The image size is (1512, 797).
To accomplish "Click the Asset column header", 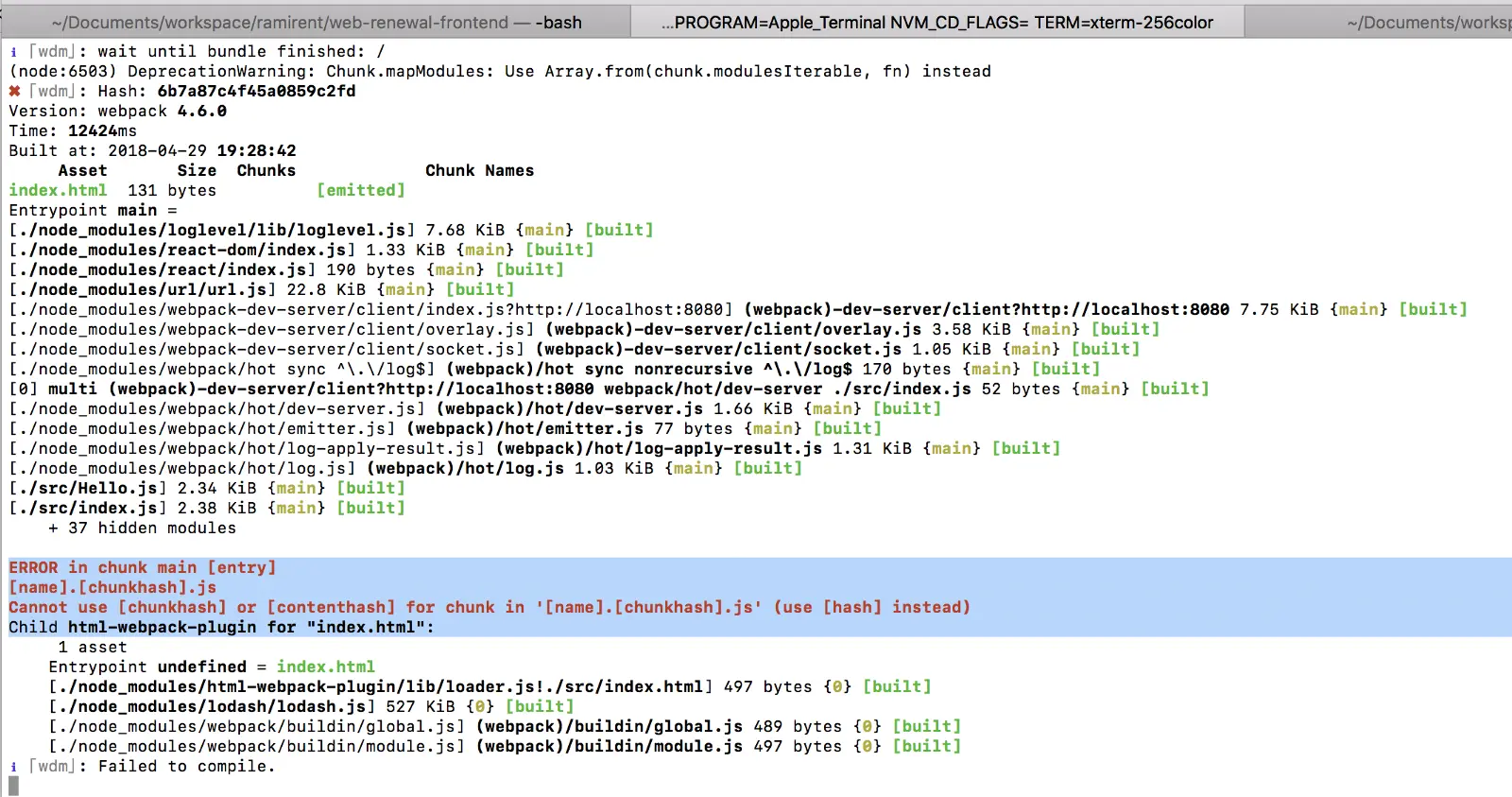I will pyautogui.click(x=83, y=170).
